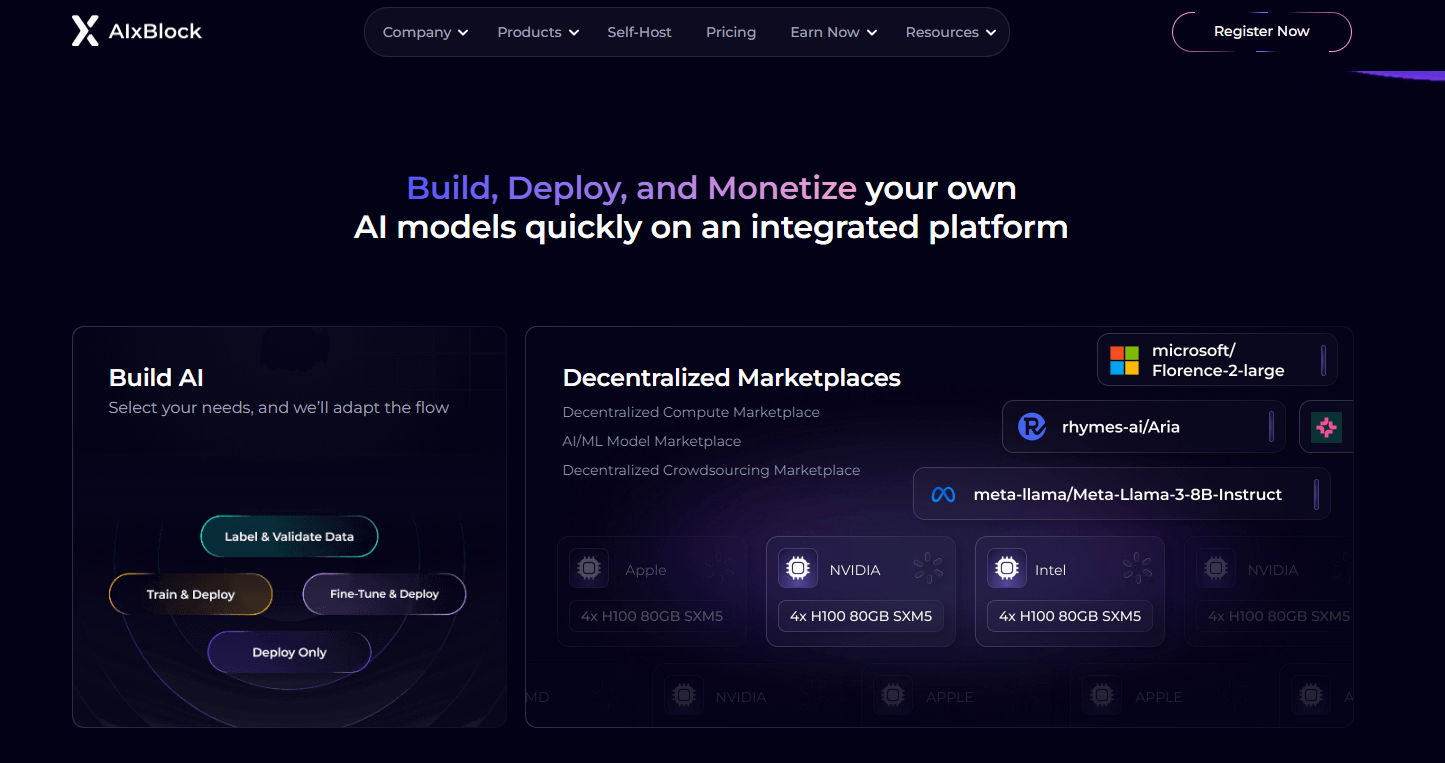The image size is (1445, 763).
Task: Click the Register Now button
Action: tap(1261, 31)
